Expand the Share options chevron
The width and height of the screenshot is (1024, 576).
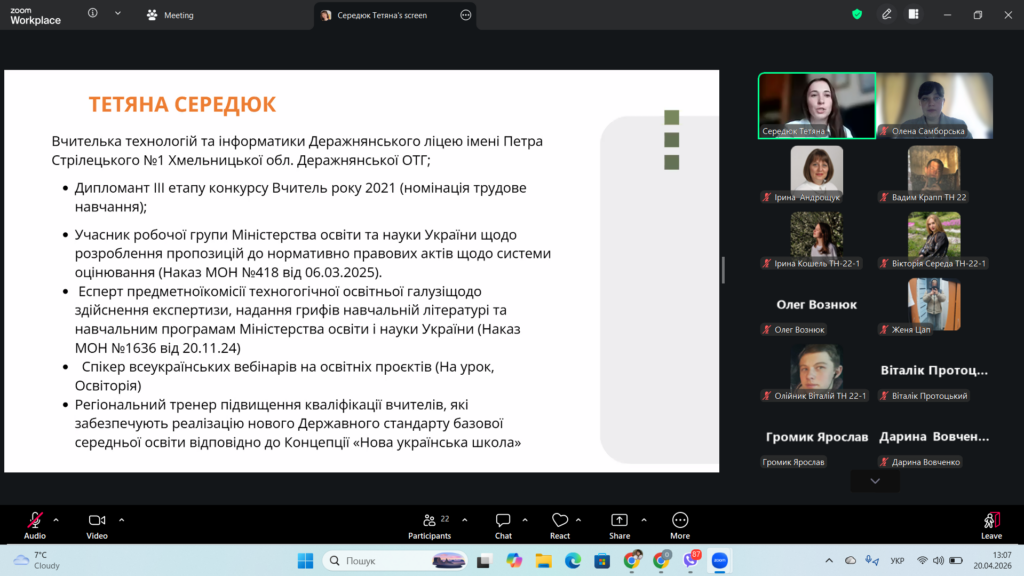tap(642, 520)
